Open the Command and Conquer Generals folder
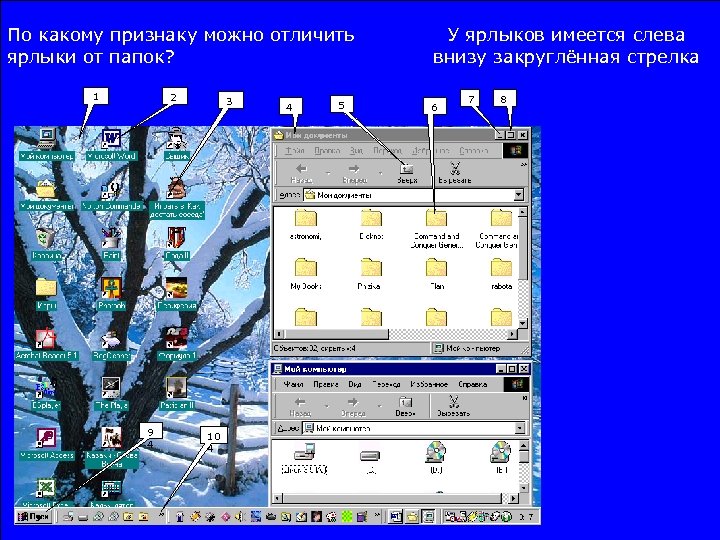The image size is (720, 540). pyautogui.click(x=436, y=228)
